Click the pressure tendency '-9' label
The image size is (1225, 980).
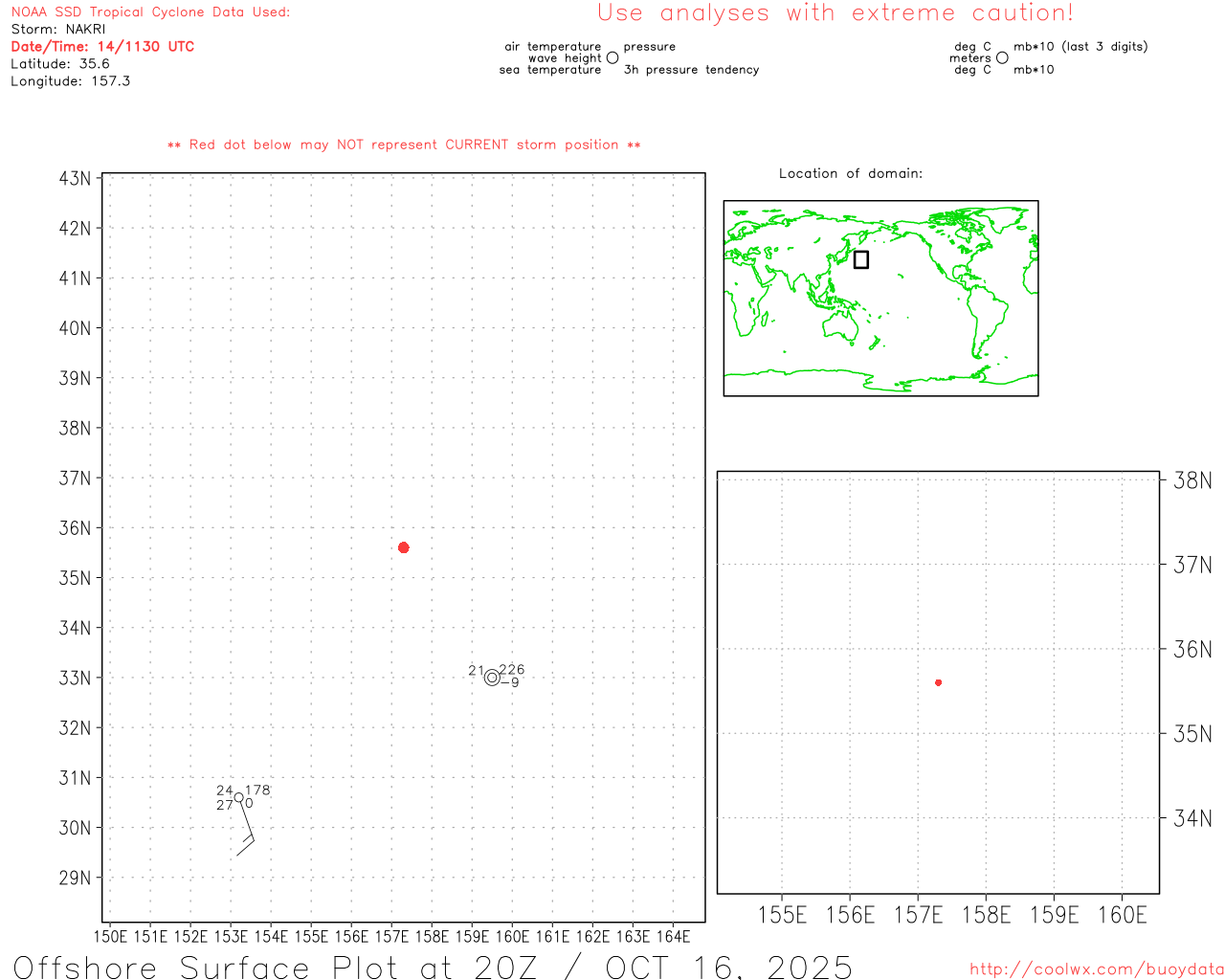tap(510, 682)
